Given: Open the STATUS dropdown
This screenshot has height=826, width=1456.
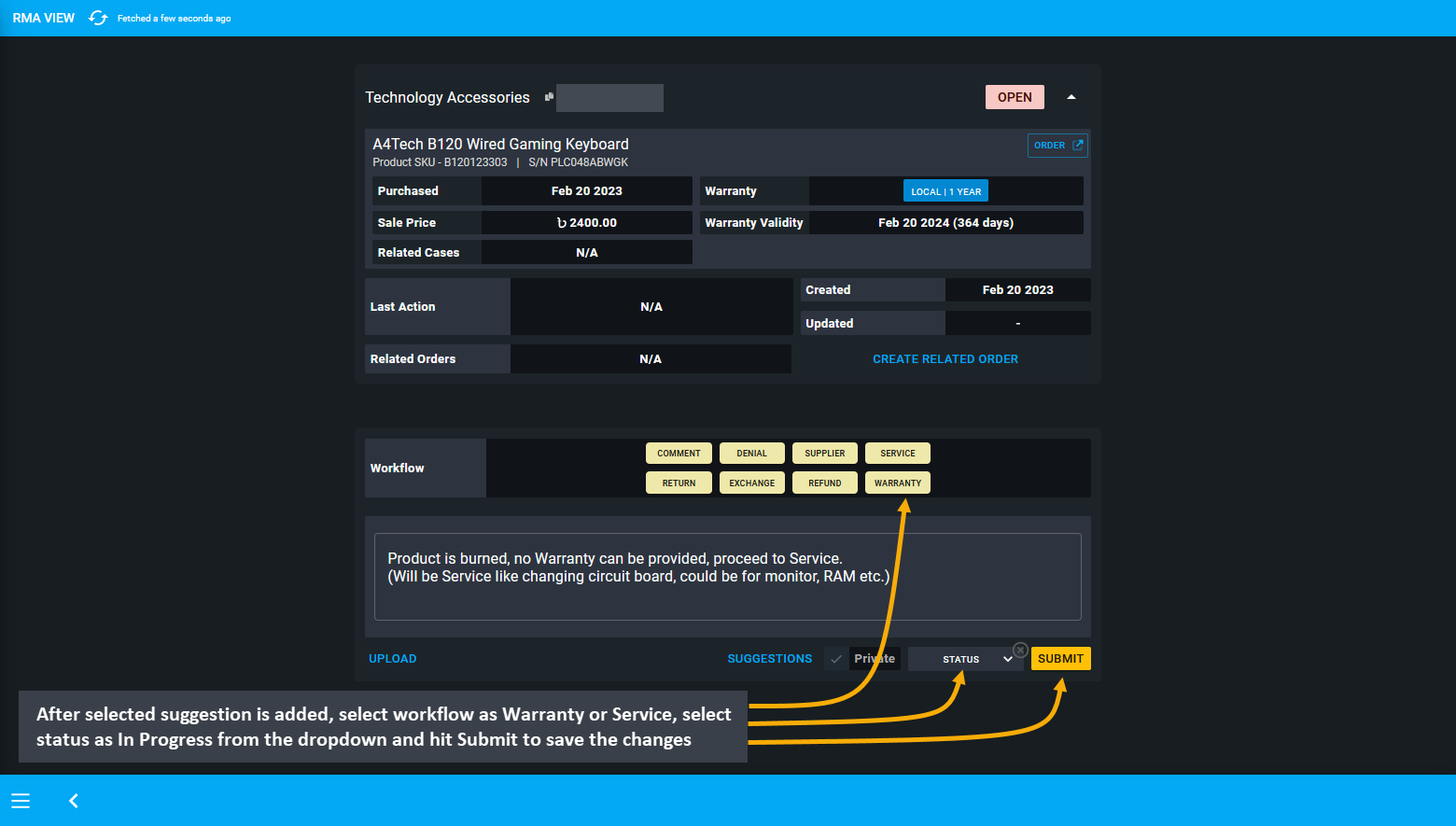Looking at the screenshot, I should pyautogui.click(x=965, y=659).
